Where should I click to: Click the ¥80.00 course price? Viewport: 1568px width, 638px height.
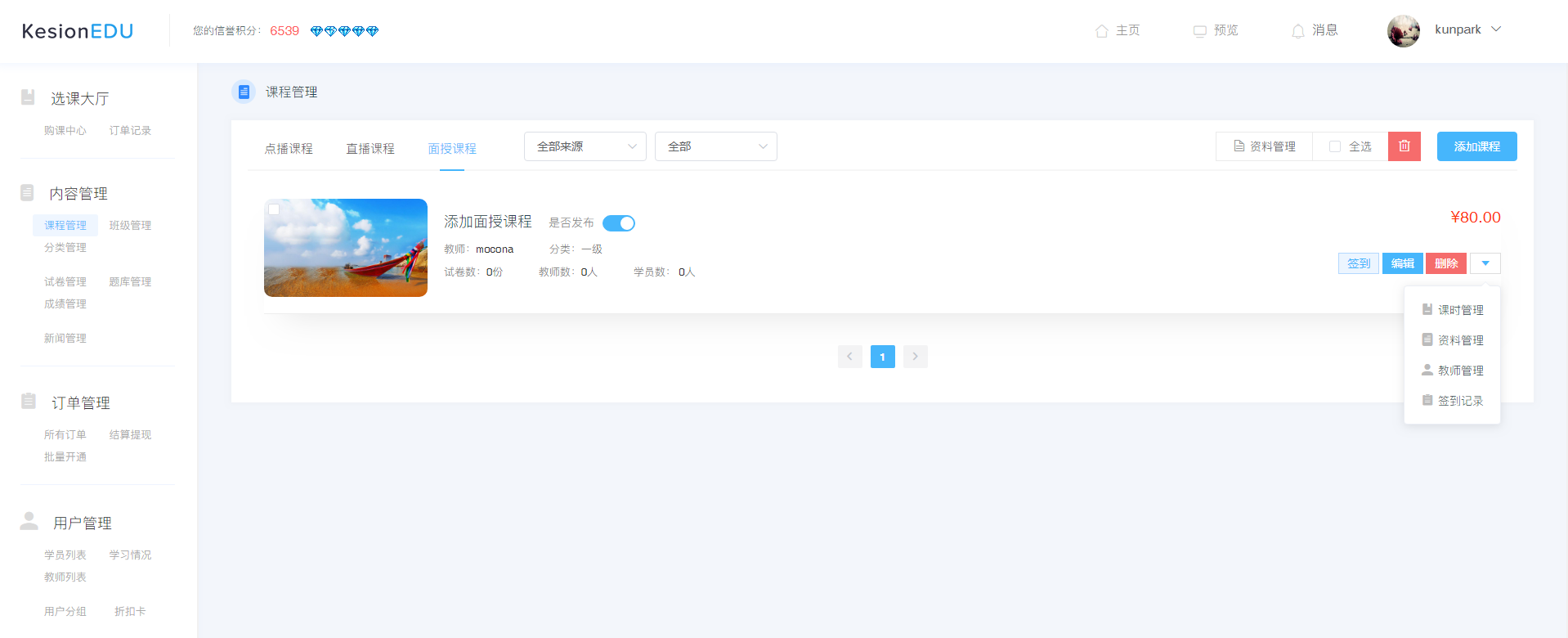(x=1476, y=217)
